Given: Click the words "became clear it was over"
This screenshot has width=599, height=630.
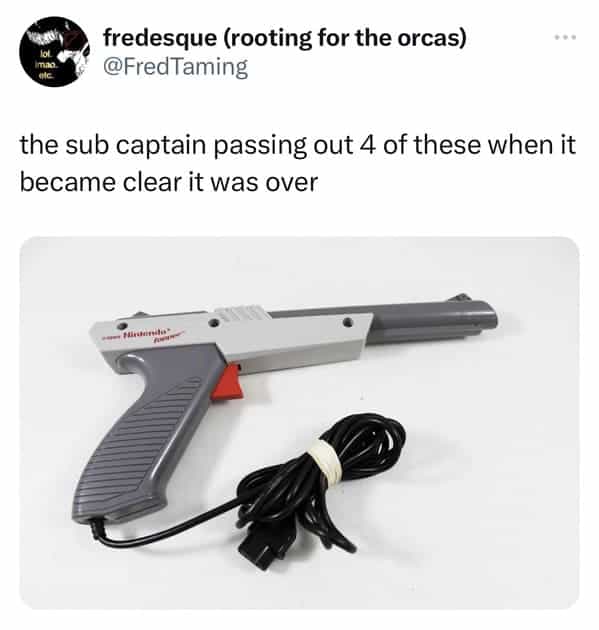Looking at the screenshot, I should click(169, 183).
